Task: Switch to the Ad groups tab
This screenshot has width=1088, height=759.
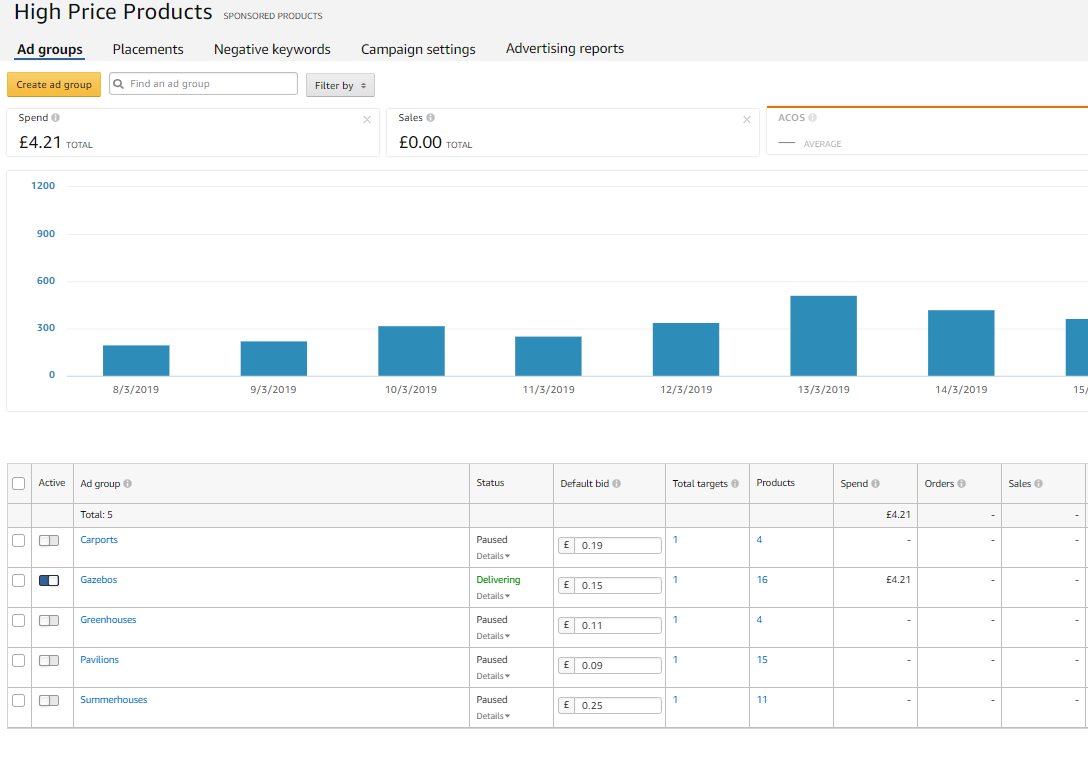Action: click(x=50, y=49)
